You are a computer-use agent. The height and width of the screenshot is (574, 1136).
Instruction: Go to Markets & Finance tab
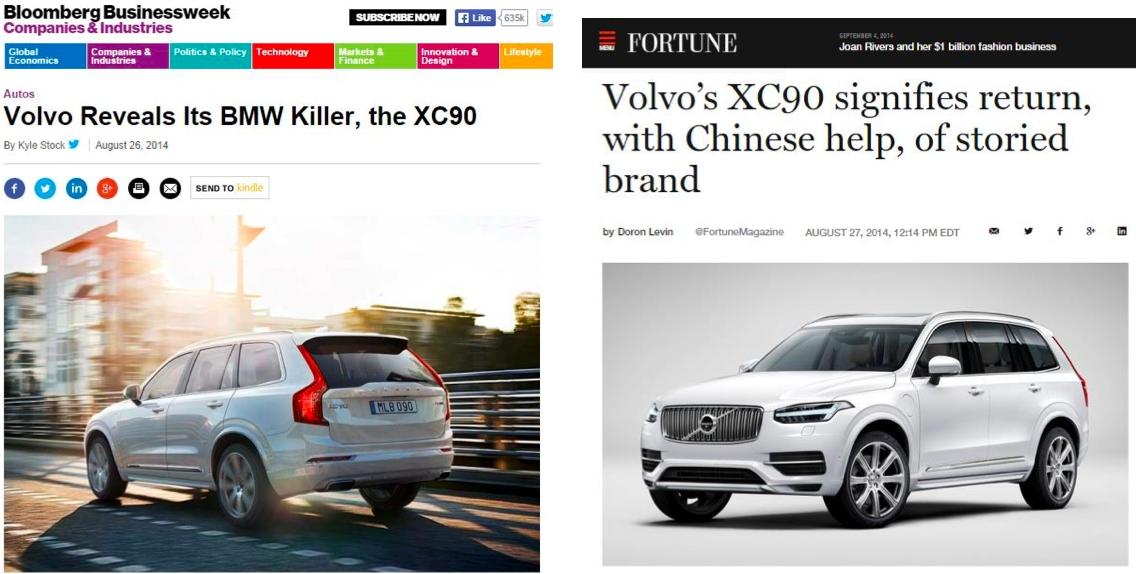point(375,57)
